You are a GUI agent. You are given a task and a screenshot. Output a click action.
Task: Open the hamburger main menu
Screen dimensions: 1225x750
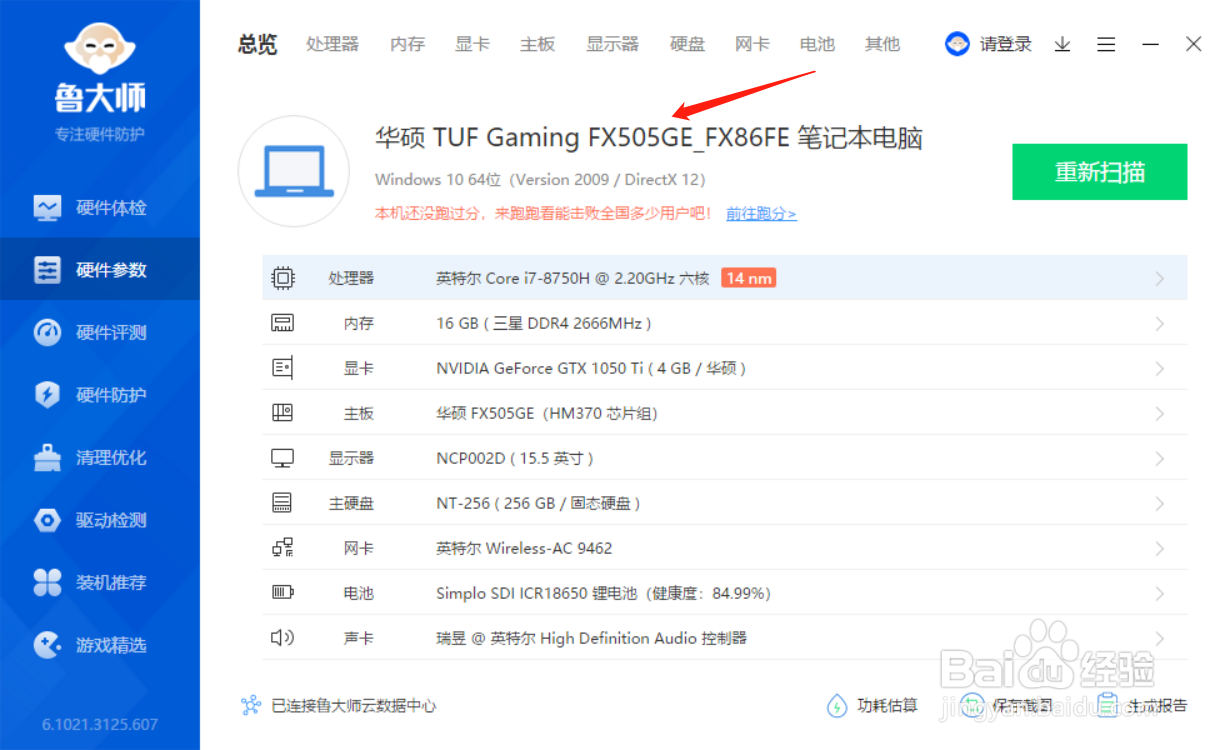click(1106, 44)
